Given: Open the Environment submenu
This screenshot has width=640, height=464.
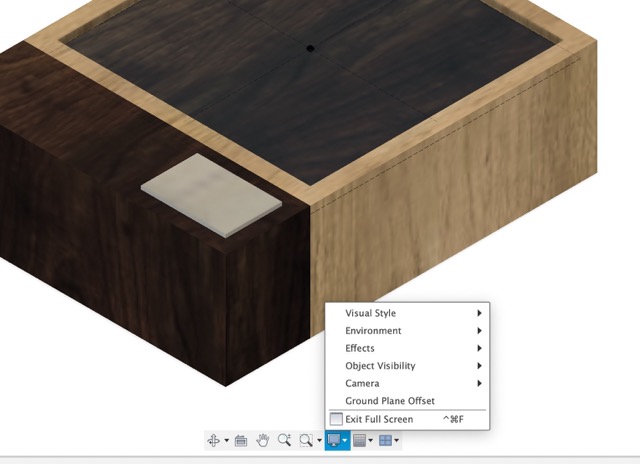Looking at the screenshot, I should [407, 331].
